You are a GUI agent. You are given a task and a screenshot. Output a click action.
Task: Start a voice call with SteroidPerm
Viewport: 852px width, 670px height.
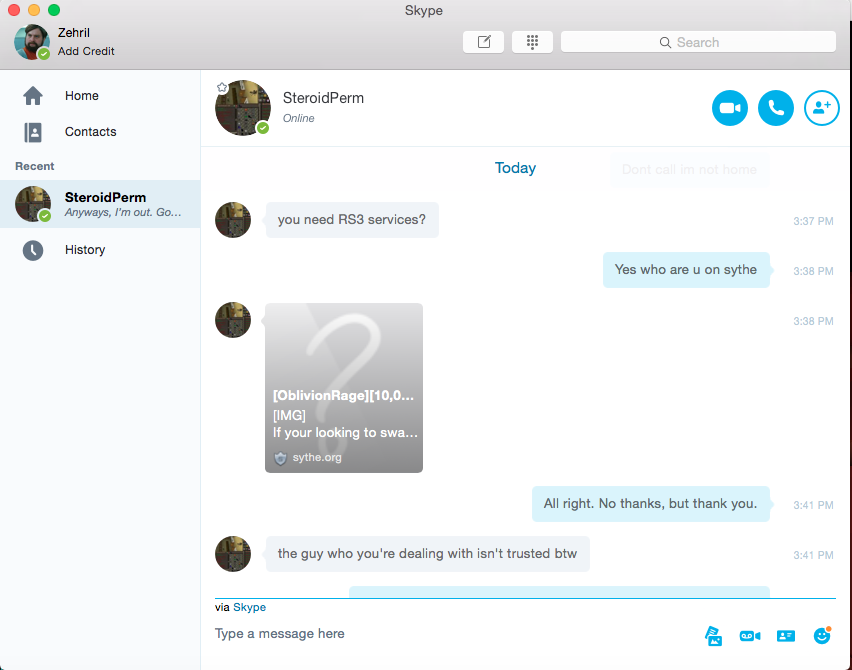click(775, 108)
